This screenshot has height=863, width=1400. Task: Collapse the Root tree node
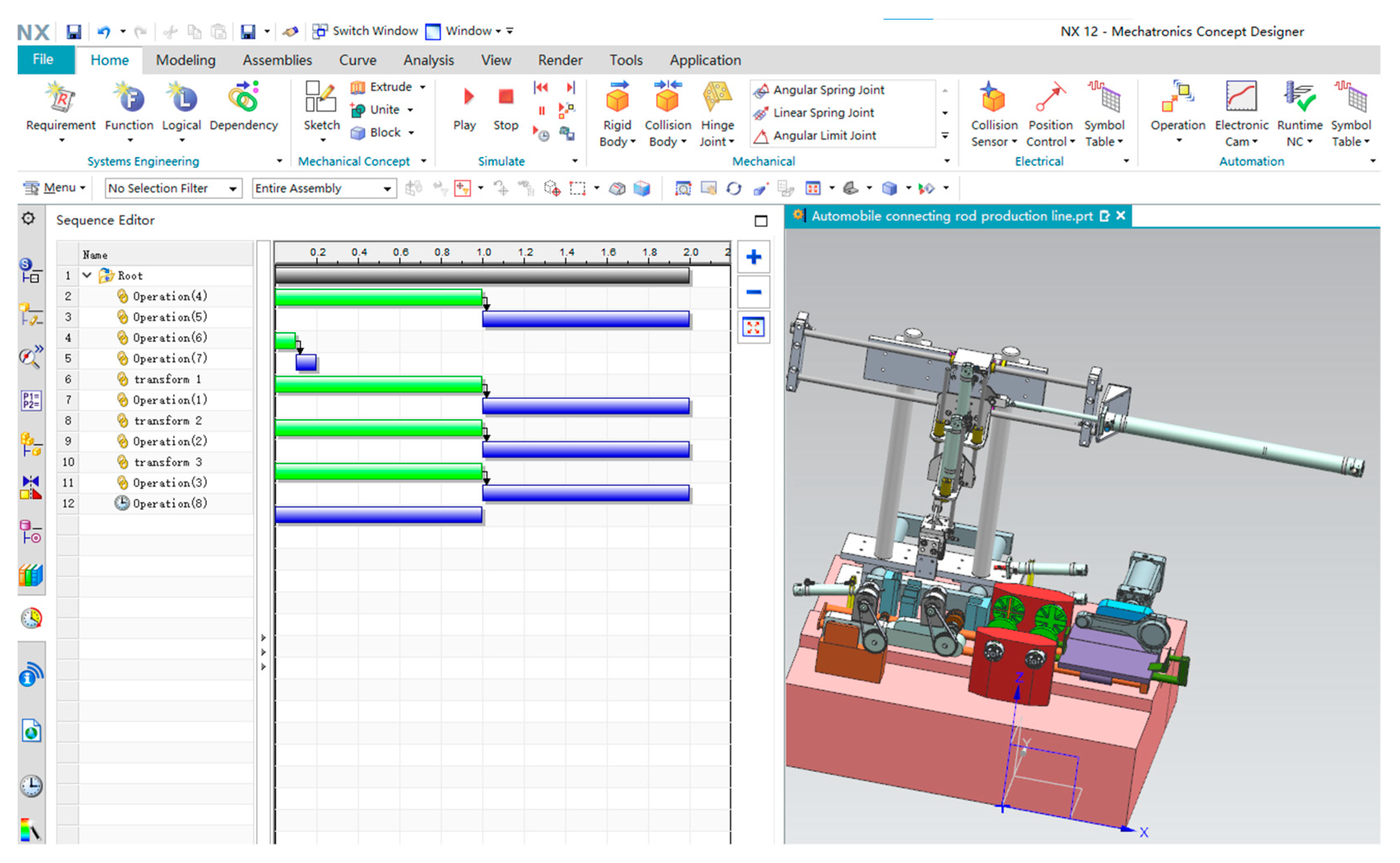pyautogui.click(x=87, y=276)
